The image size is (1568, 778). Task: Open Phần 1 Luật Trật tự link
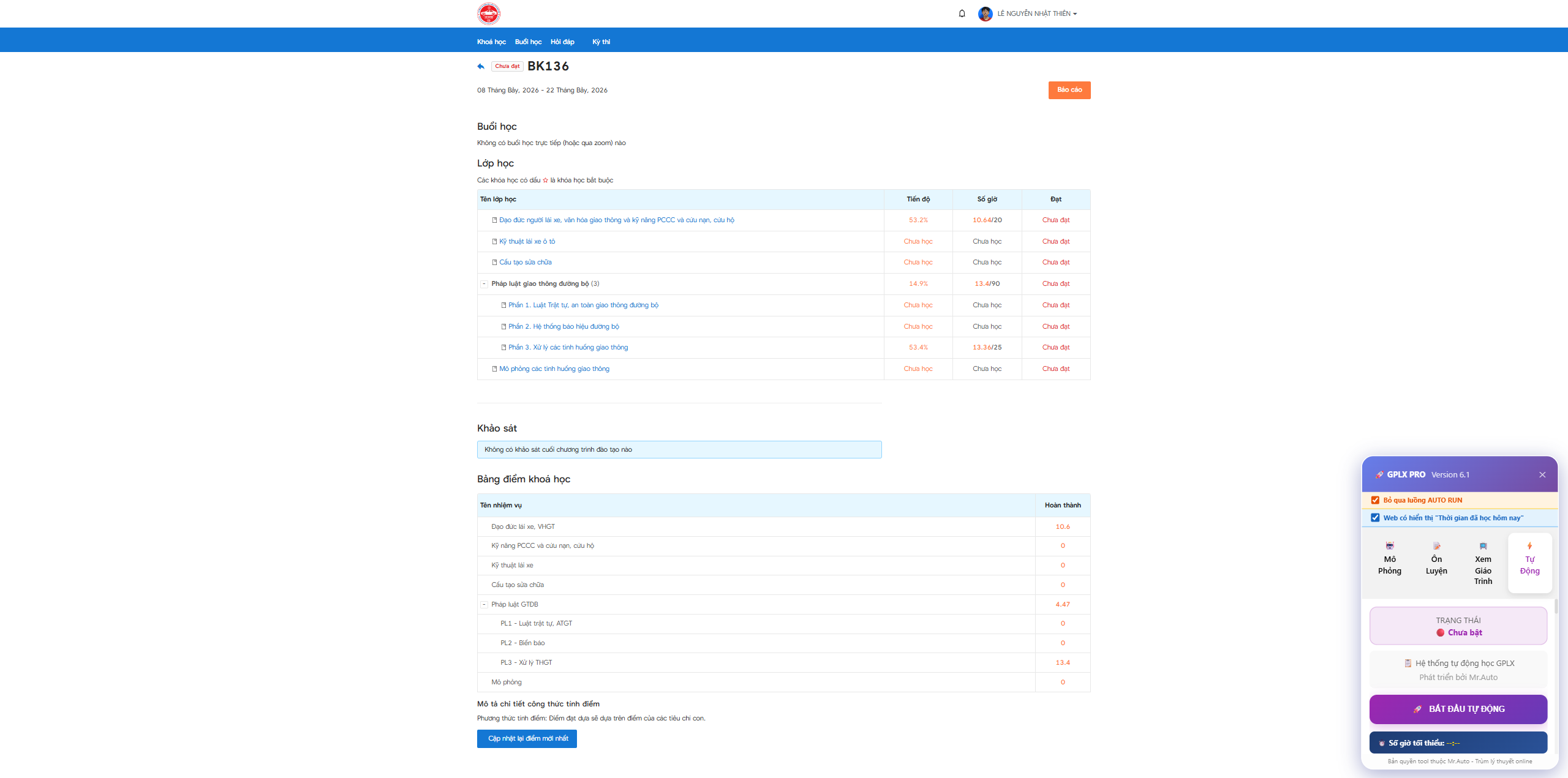583,305
